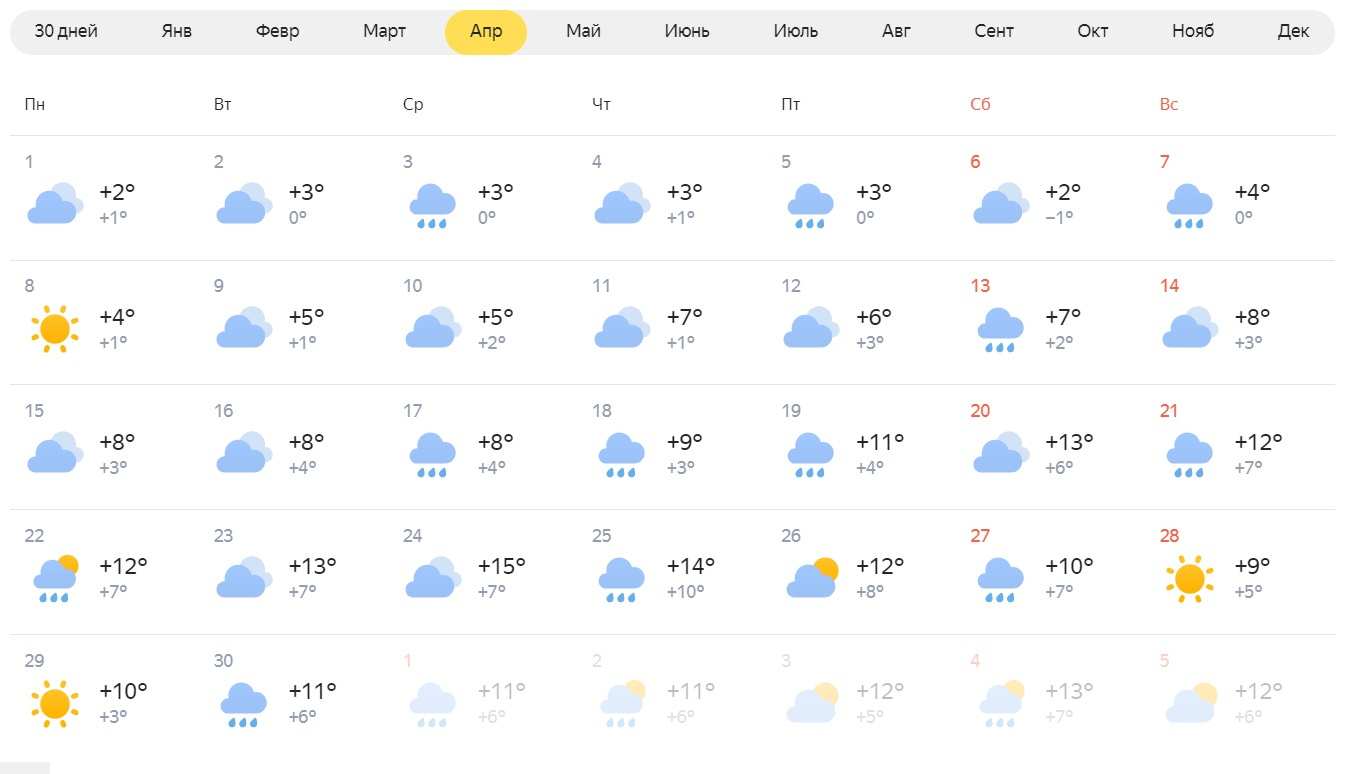Open the April 20 day number
1350x774 pixels.
point(980,411)
